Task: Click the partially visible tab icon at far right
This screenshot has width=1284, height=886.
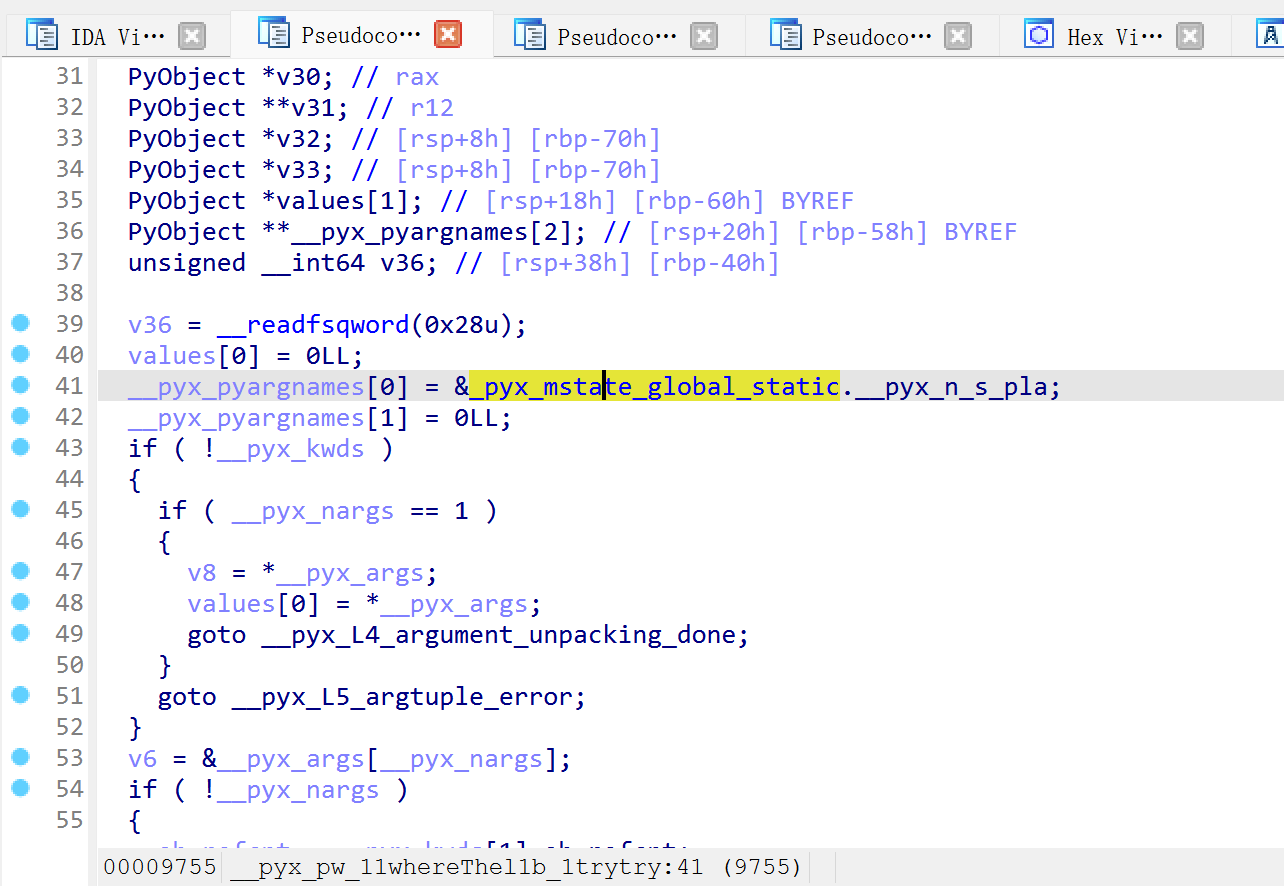Action: [x=1271, y=36]
